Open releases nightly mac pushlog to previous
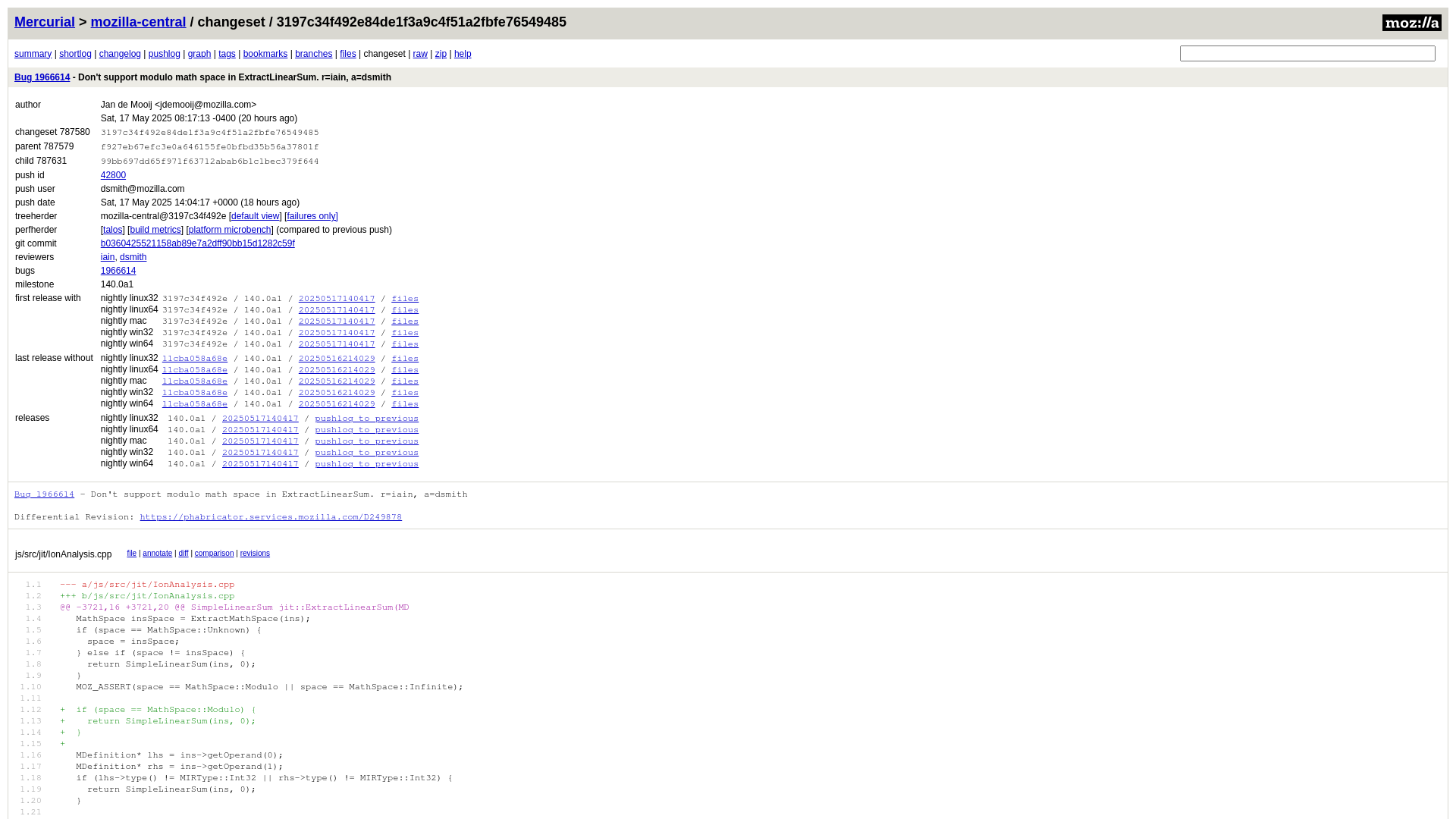 point(367,441)
